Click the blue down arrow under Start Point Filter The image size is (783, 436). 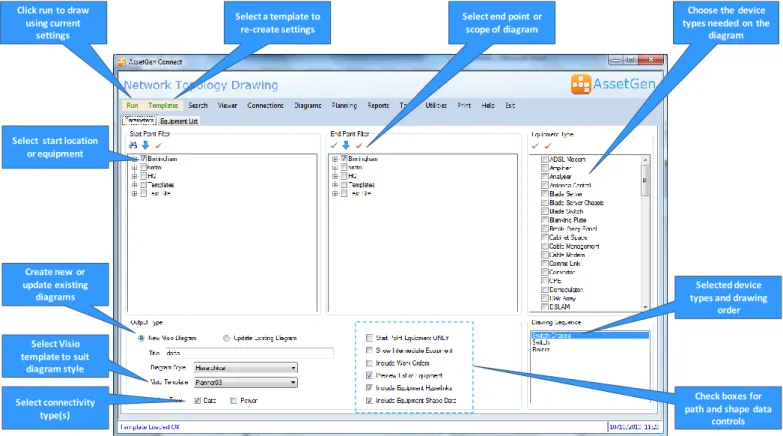[x=145, y=145]
